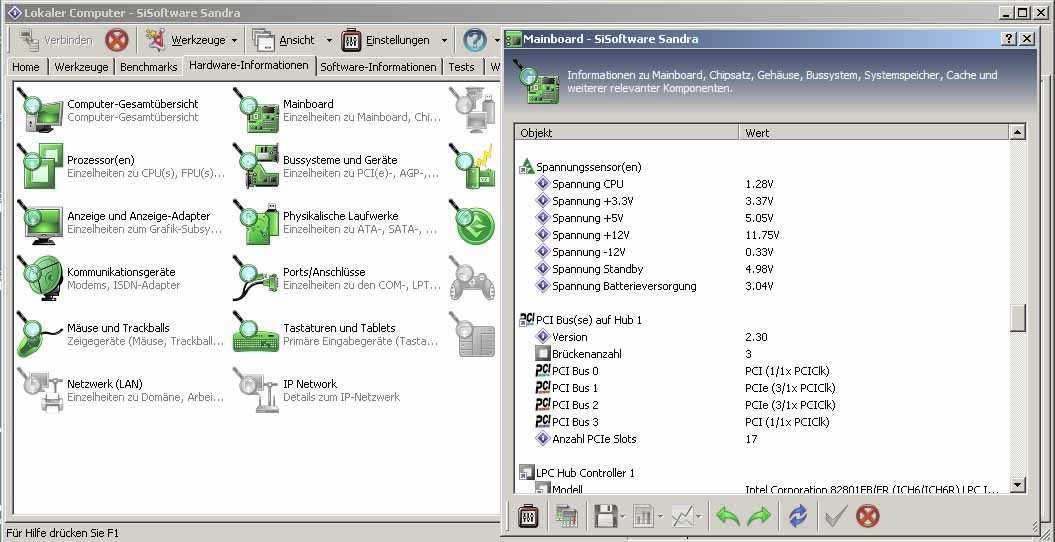Screen dimensions: 1055x542
Task: Select the Spannung Batterieversorgung row
Action: tap(762, 286)
